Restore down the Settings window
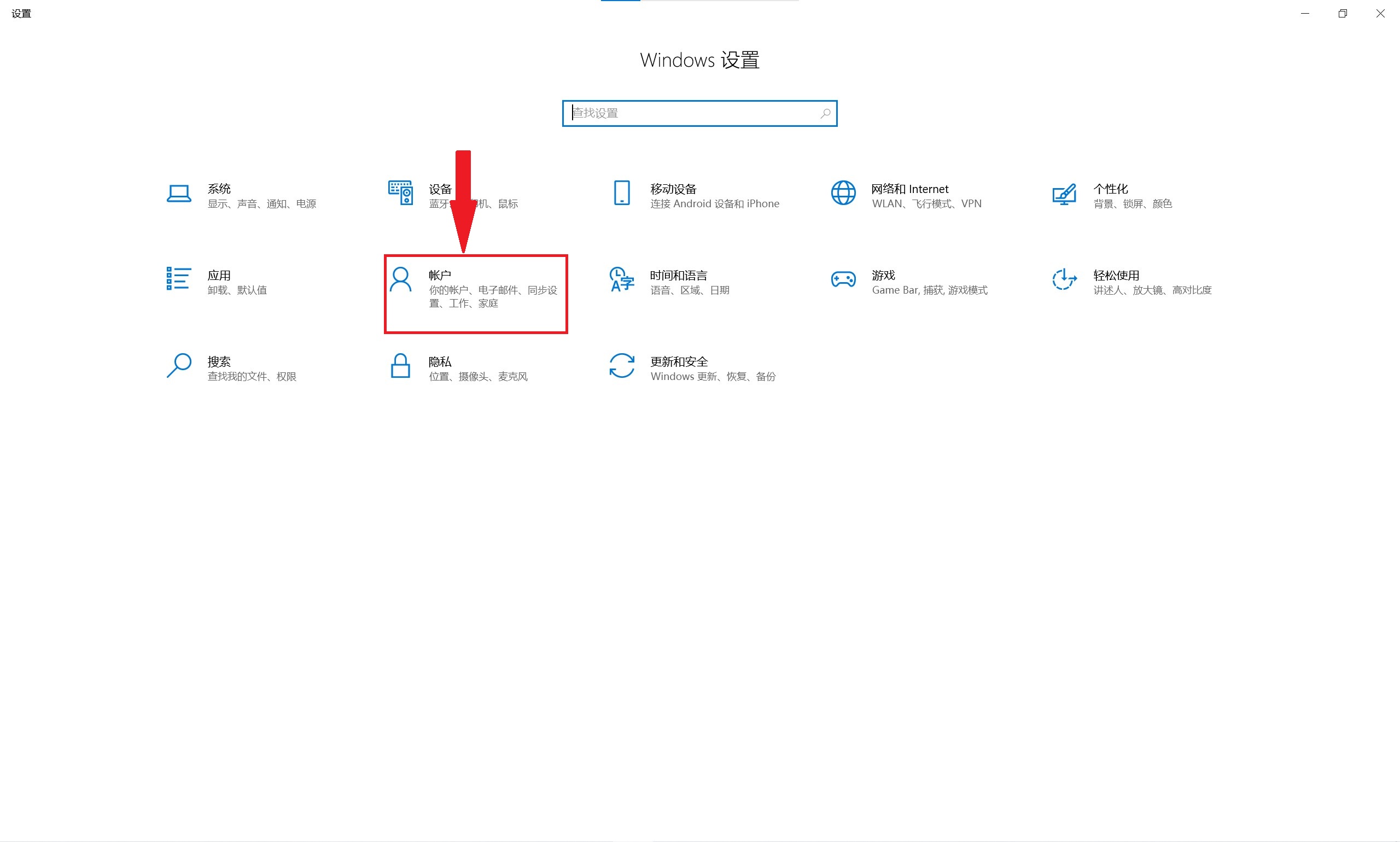The width and height of the screenshot is (1400, 842). 1342,13
